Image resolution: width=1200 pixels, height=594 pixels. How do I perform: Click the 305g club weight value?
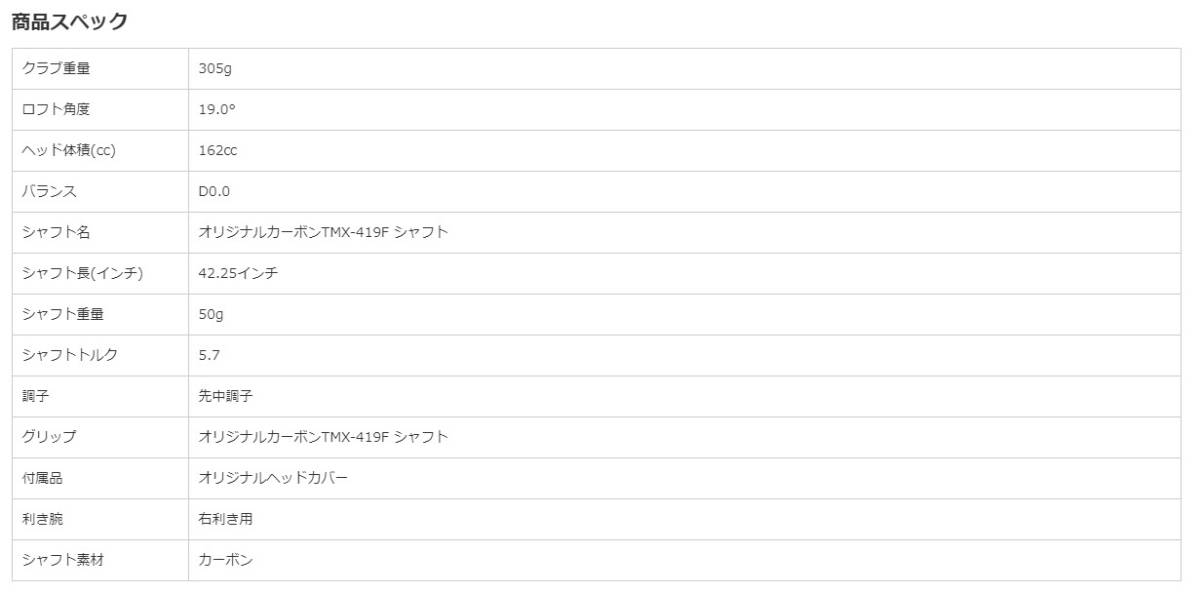[x=216, y=69]
